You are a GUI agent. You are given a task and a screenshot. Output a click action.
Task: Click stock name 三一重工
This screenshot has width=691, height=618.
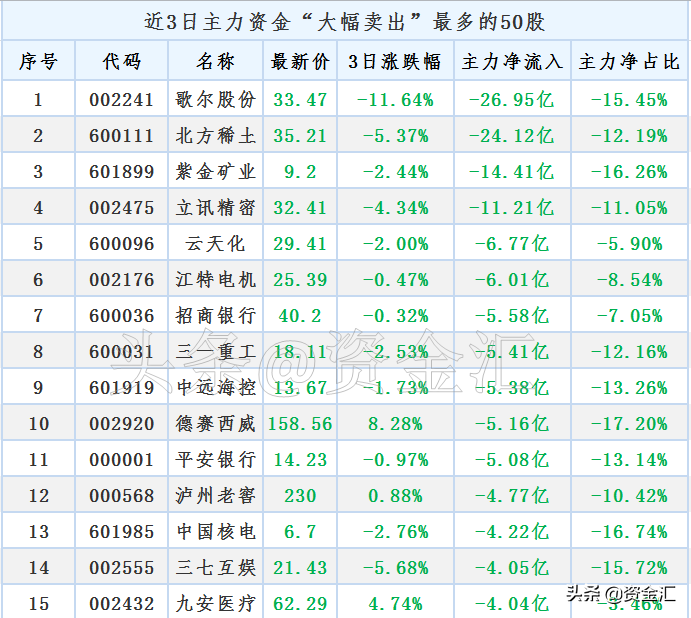pos(215,352)
